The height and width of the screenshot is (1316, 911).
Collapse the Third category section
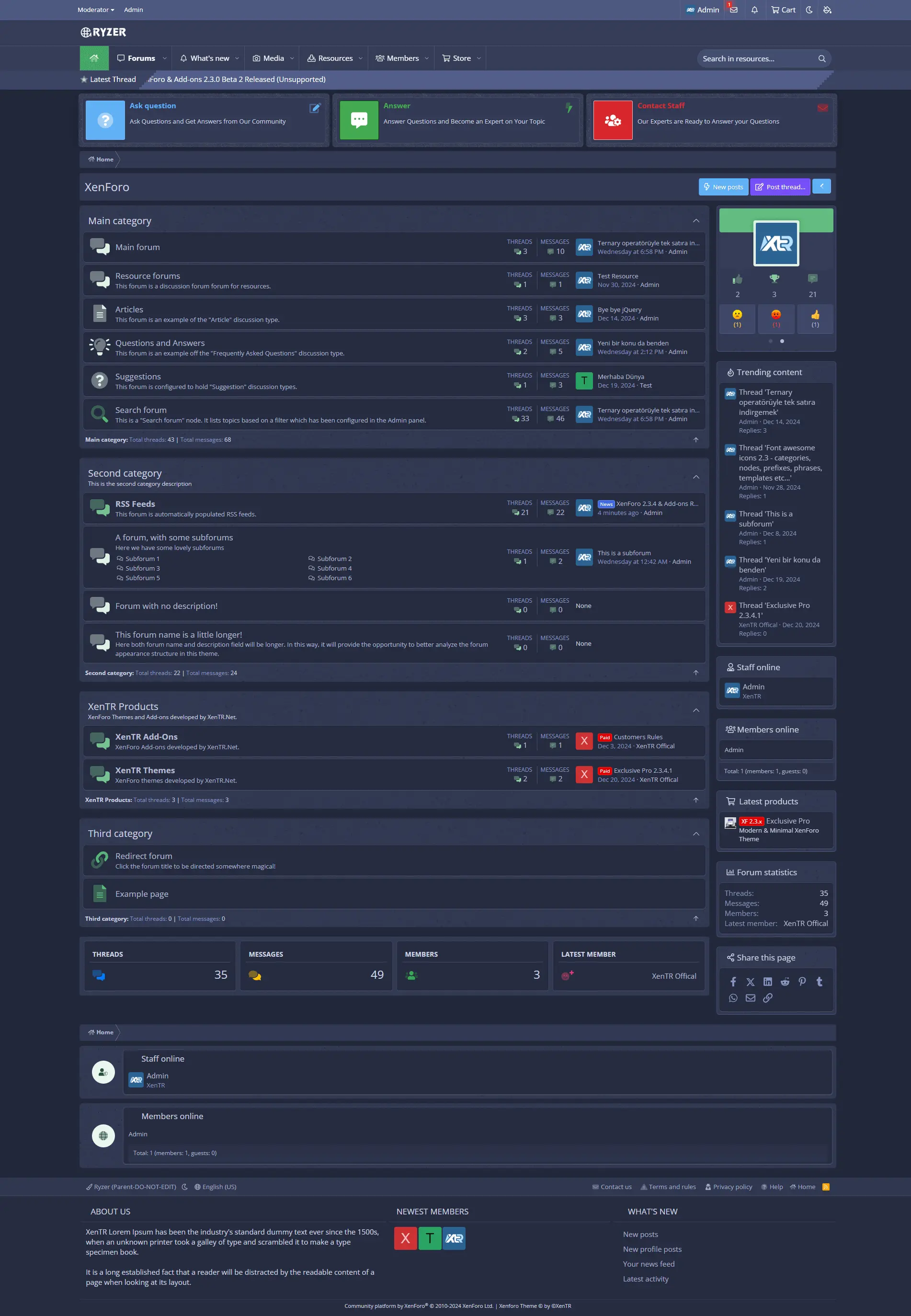[696, 834]
